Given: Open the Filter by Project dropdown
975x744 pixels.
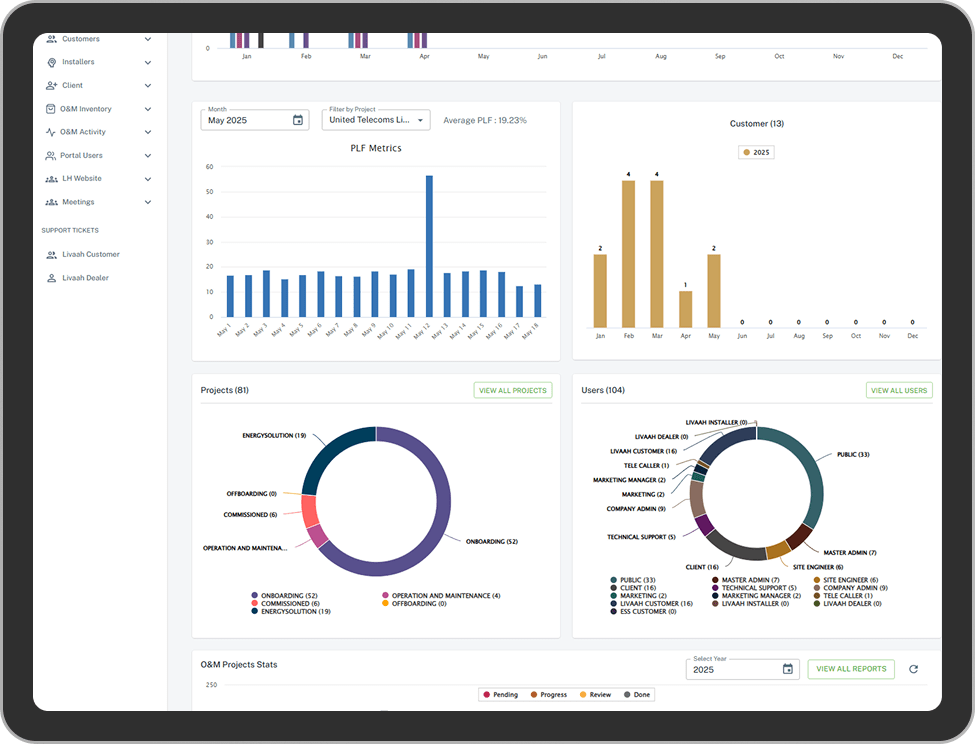Looking at the screenshot, I should coord(376,120).
